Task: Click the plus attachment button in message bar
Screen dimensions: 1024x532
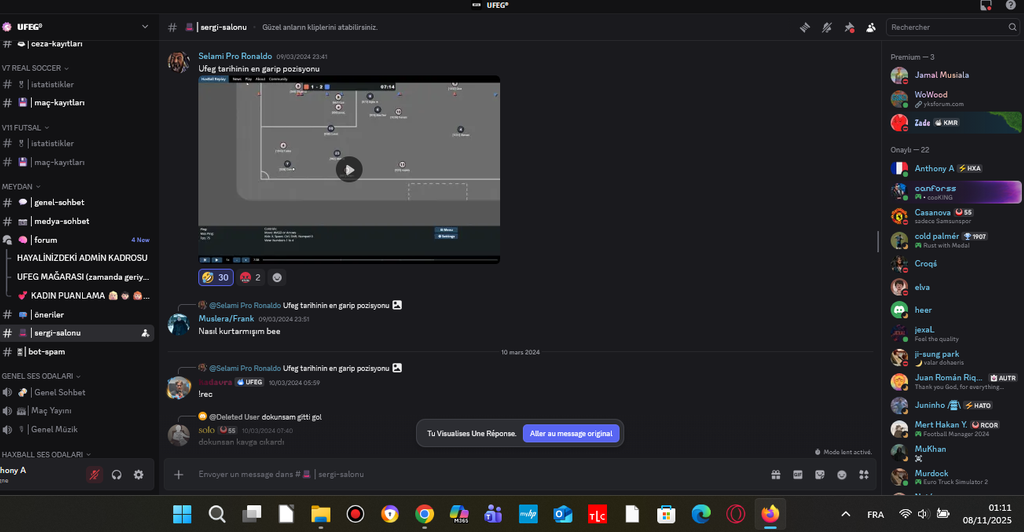Action: [x=178, y=474]
